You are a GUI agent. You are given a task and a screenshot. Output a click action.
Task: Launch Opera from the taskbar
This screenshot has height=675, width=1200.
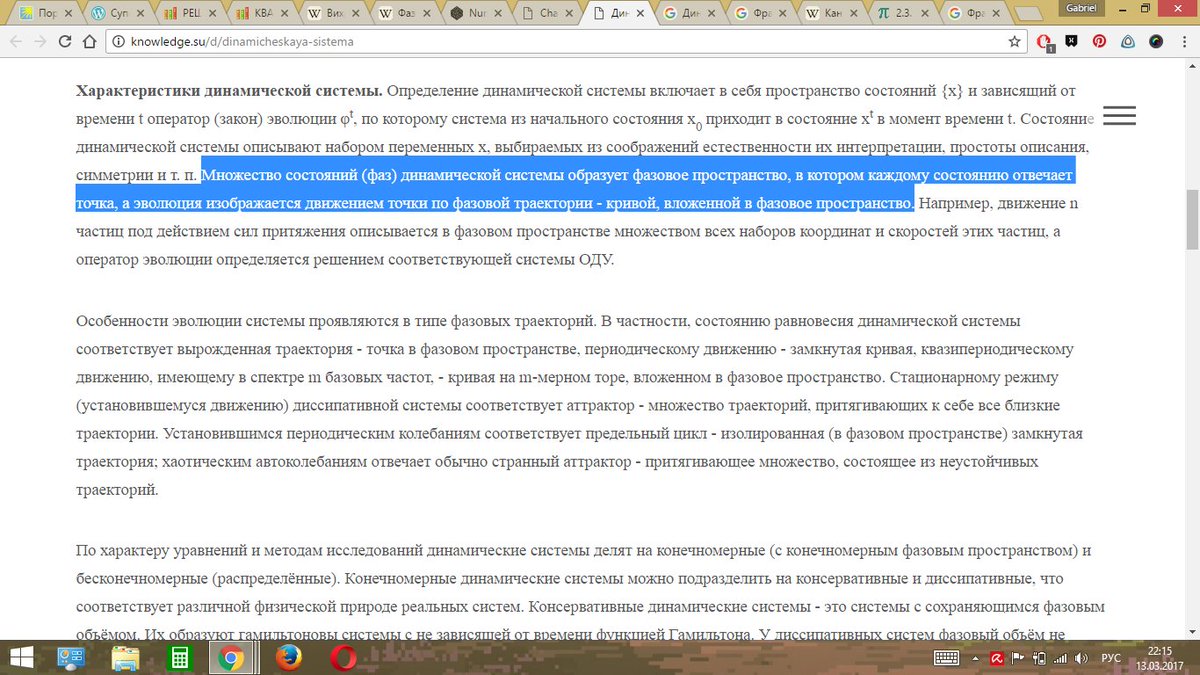344,658
